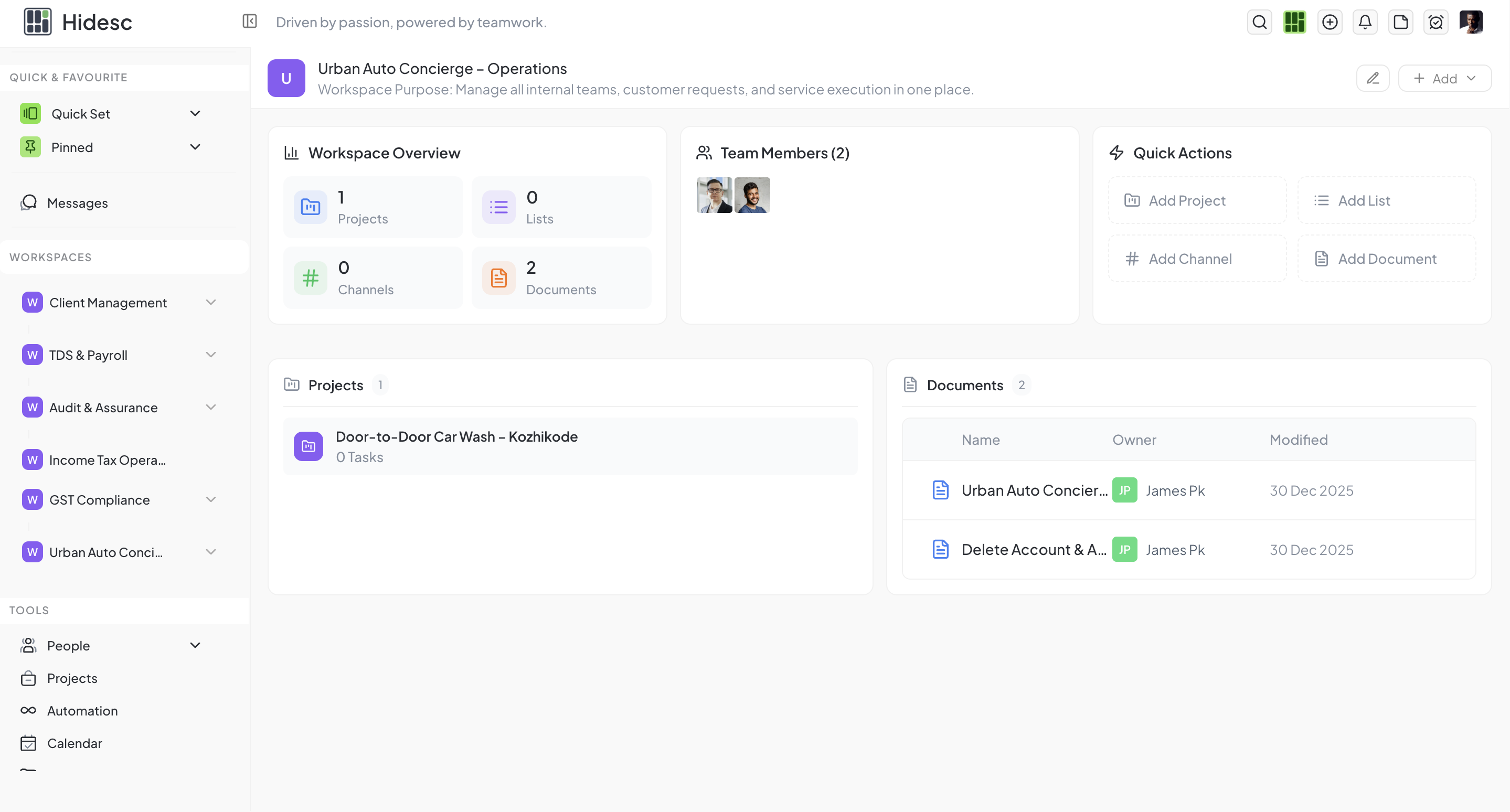Open the notifications bell
Image resolution: width=1510 pixels, height=812 pixels.
(x=1365, y=22)
